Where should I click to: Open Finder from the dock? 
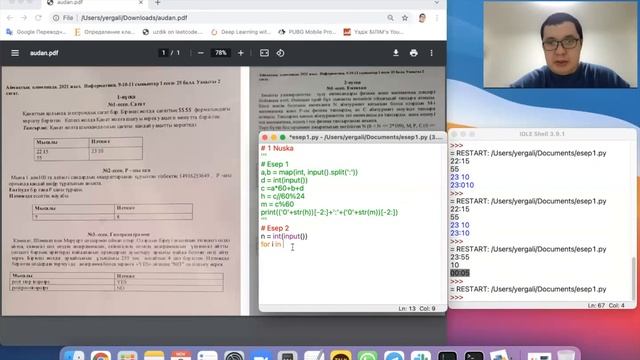(x=74, y=355)
